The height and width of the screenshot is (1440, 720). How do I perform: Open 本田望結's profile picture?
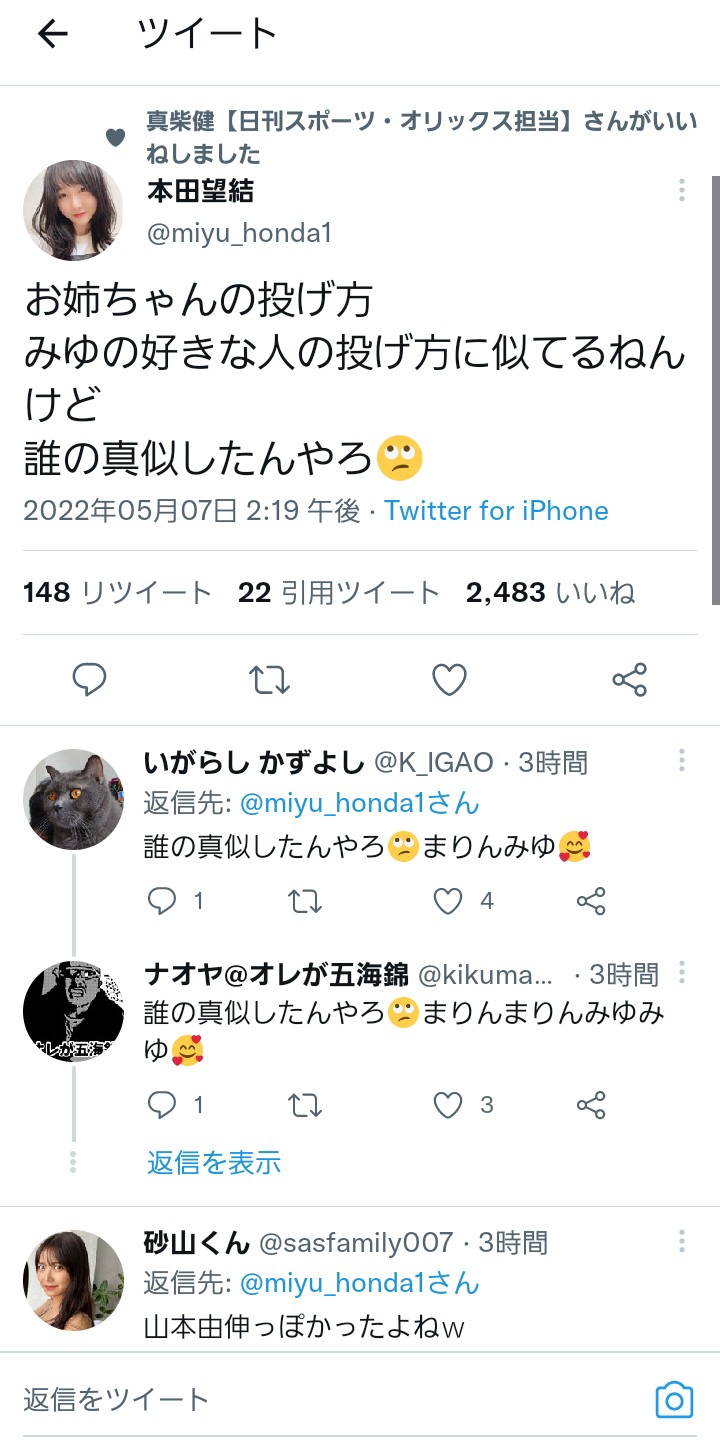73,210
